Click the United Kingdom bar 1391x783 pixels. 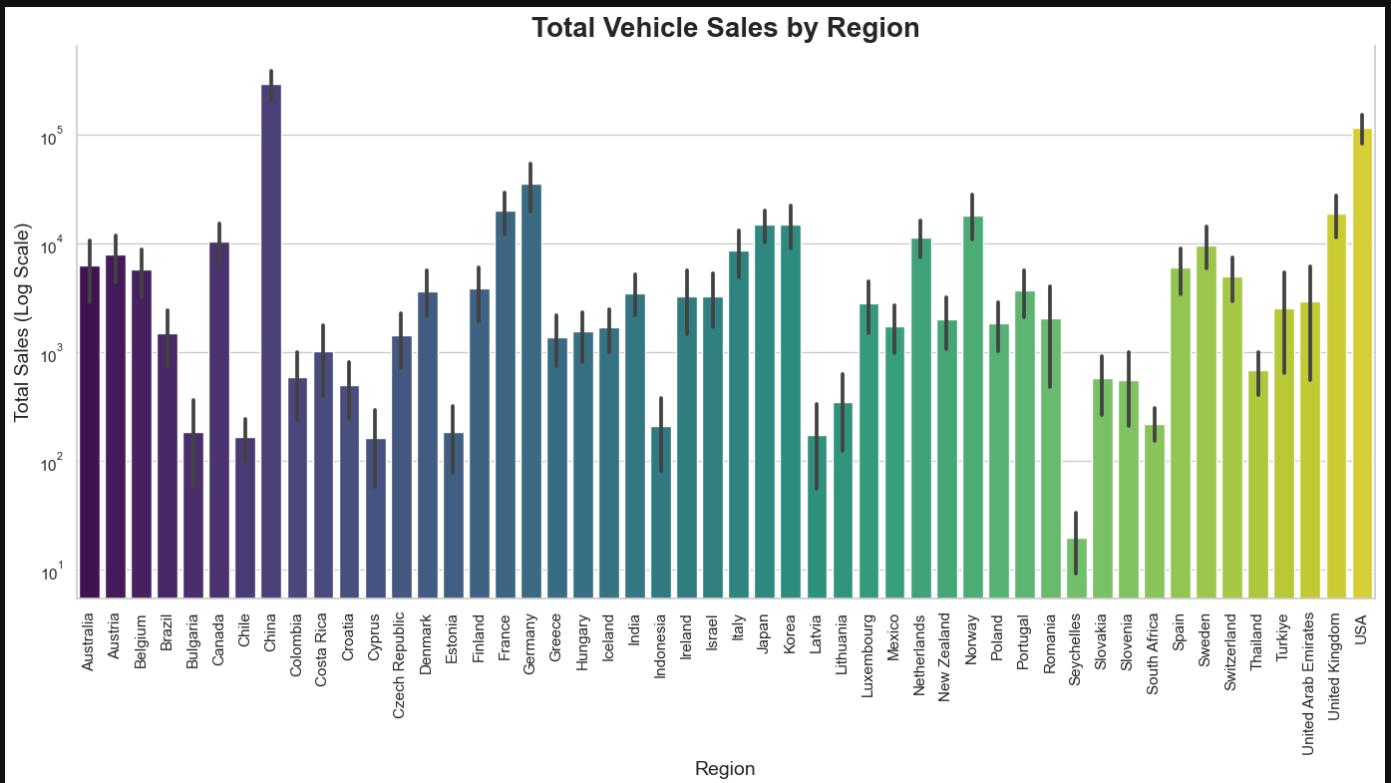[1336, 406]
